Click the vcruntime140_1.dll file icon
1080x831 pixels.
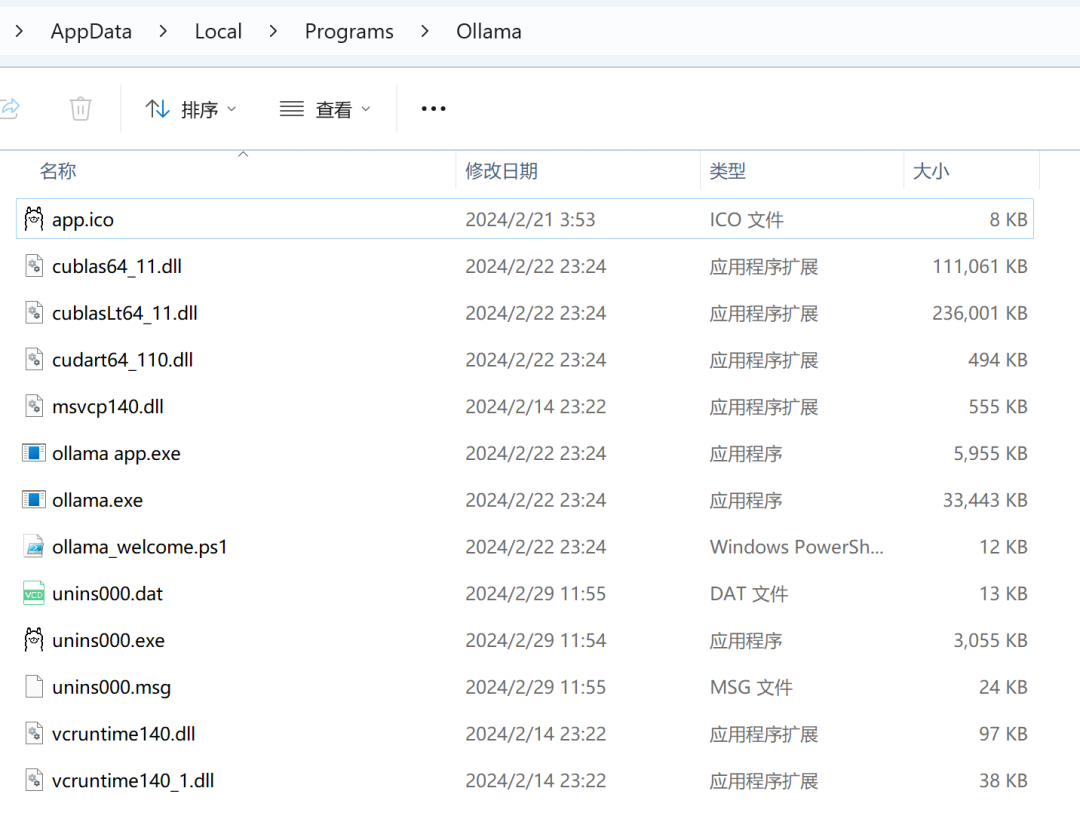pyautogui.click(x=34, y=781)
